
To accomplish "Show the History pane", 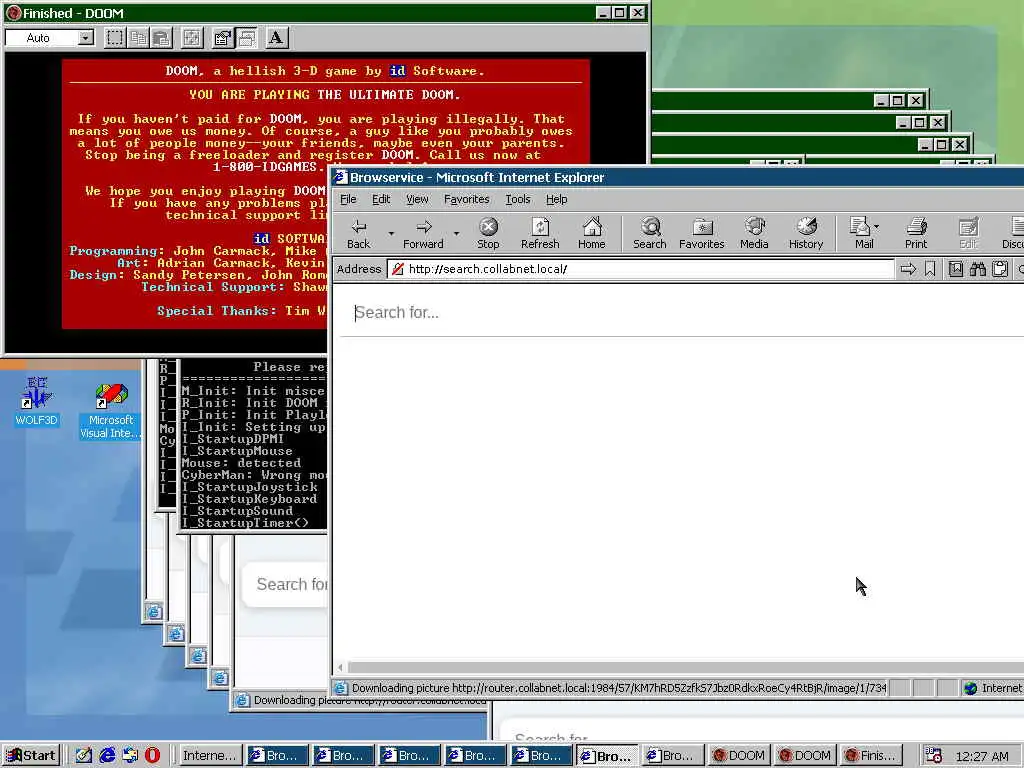I will [806, 234].
